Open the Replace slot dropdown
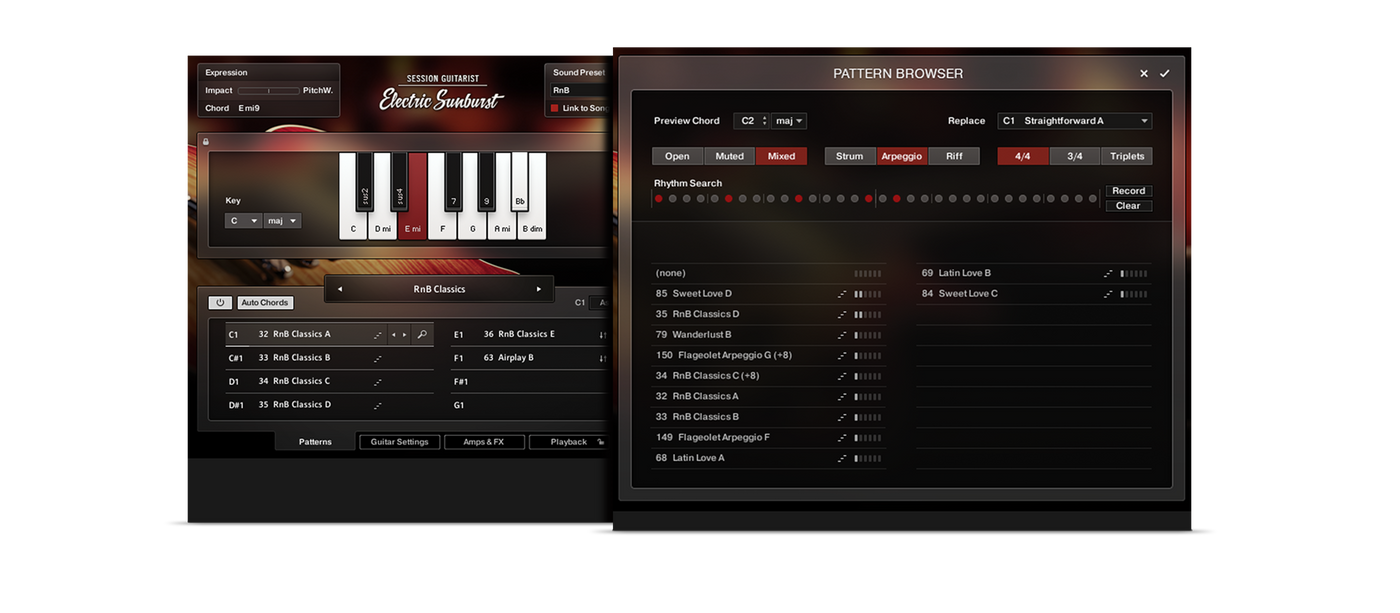This screenshot has height=613, width=1400. (x=1075, y=121)
